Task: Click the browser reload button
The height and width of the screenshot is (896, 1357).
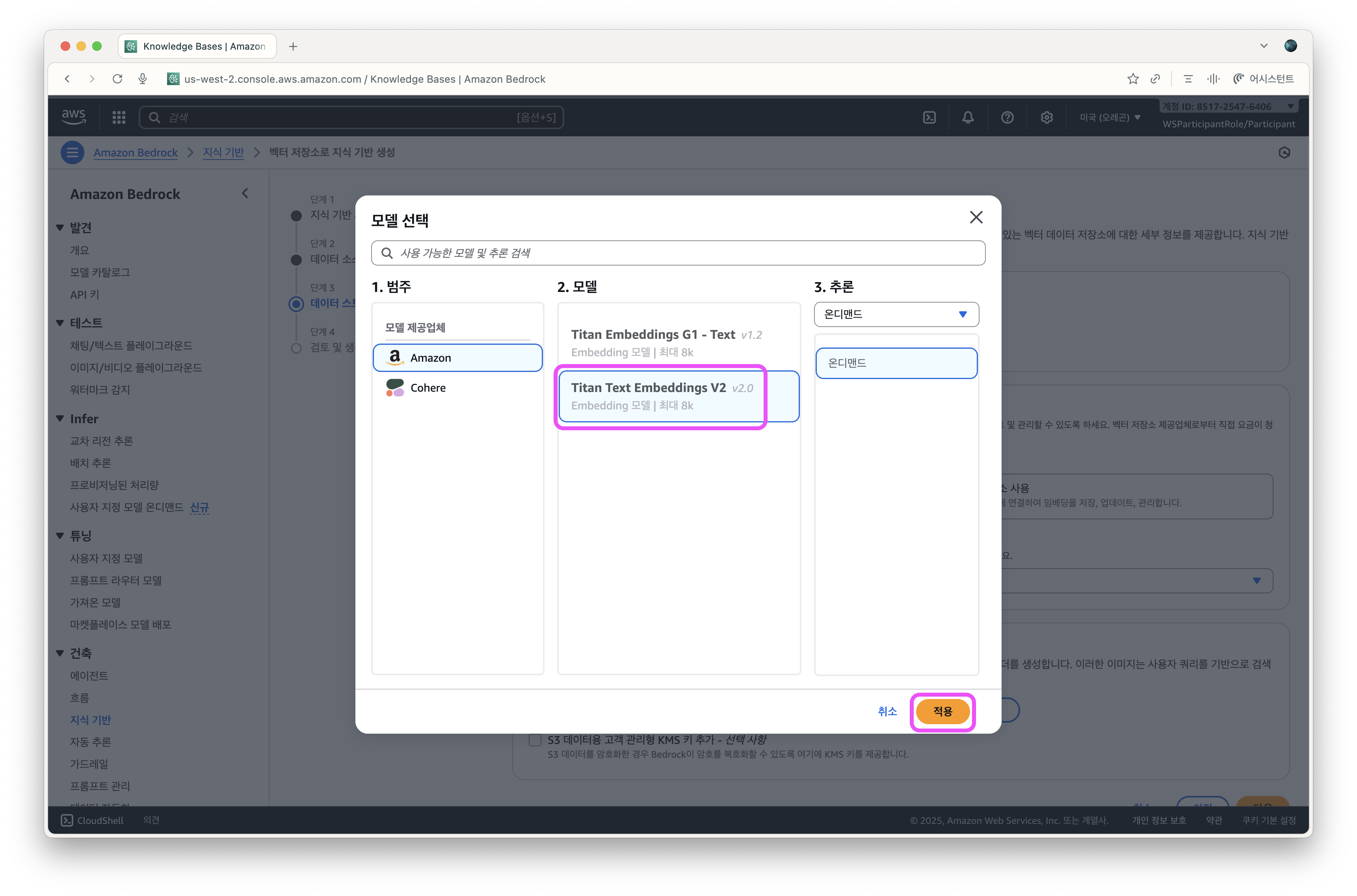Action: [118, 79]
